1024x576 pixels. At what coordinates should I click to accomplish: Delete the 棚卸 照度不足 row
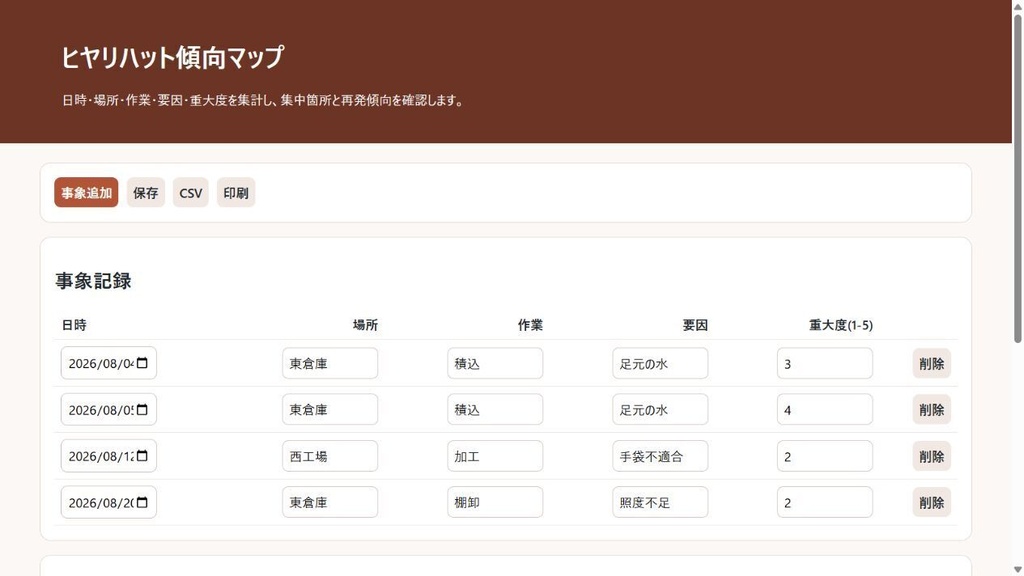click(x=931, y=502)
